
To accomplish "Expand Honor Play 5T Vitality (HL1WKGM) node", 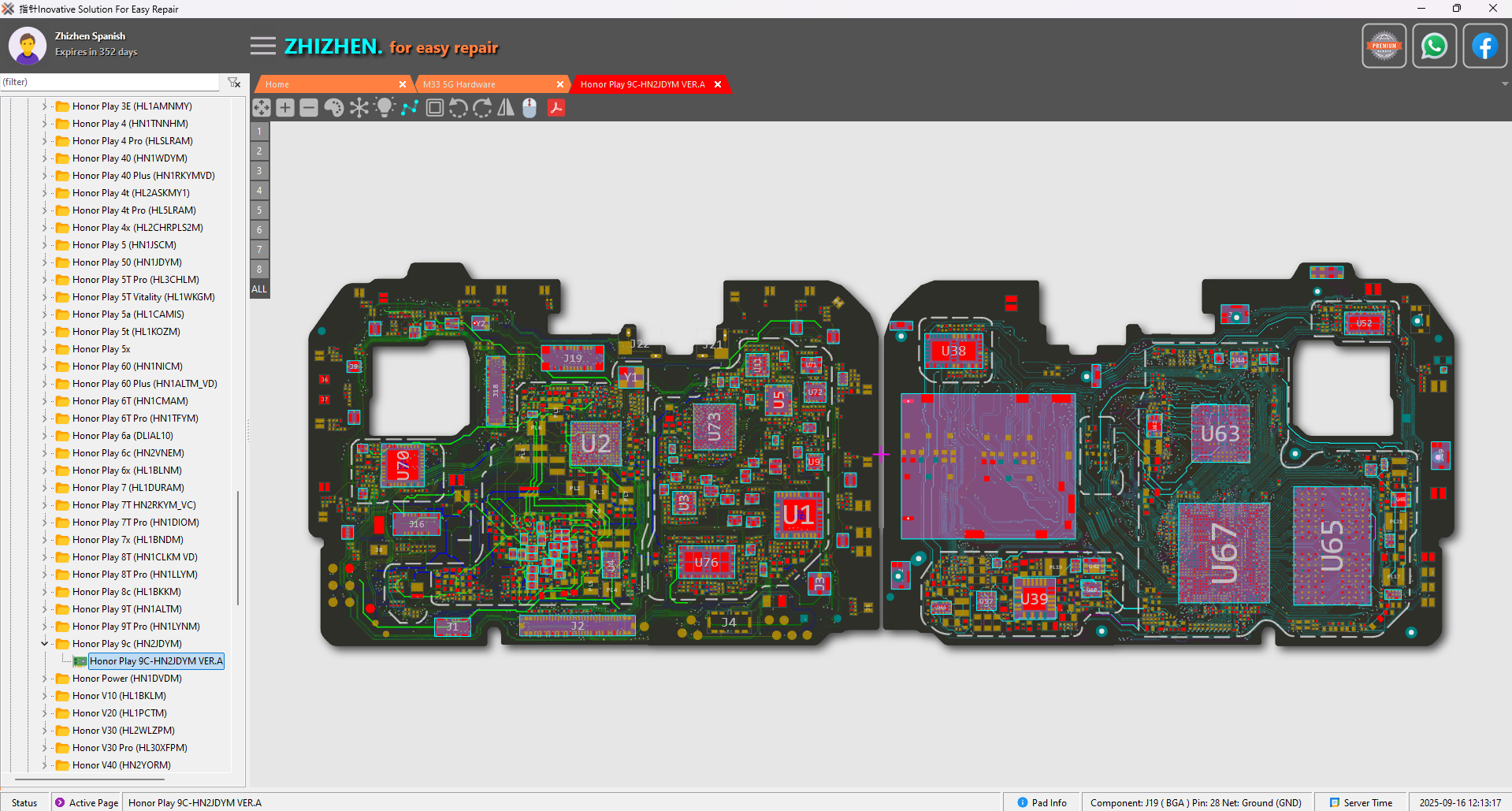I will tap(44, 297).
